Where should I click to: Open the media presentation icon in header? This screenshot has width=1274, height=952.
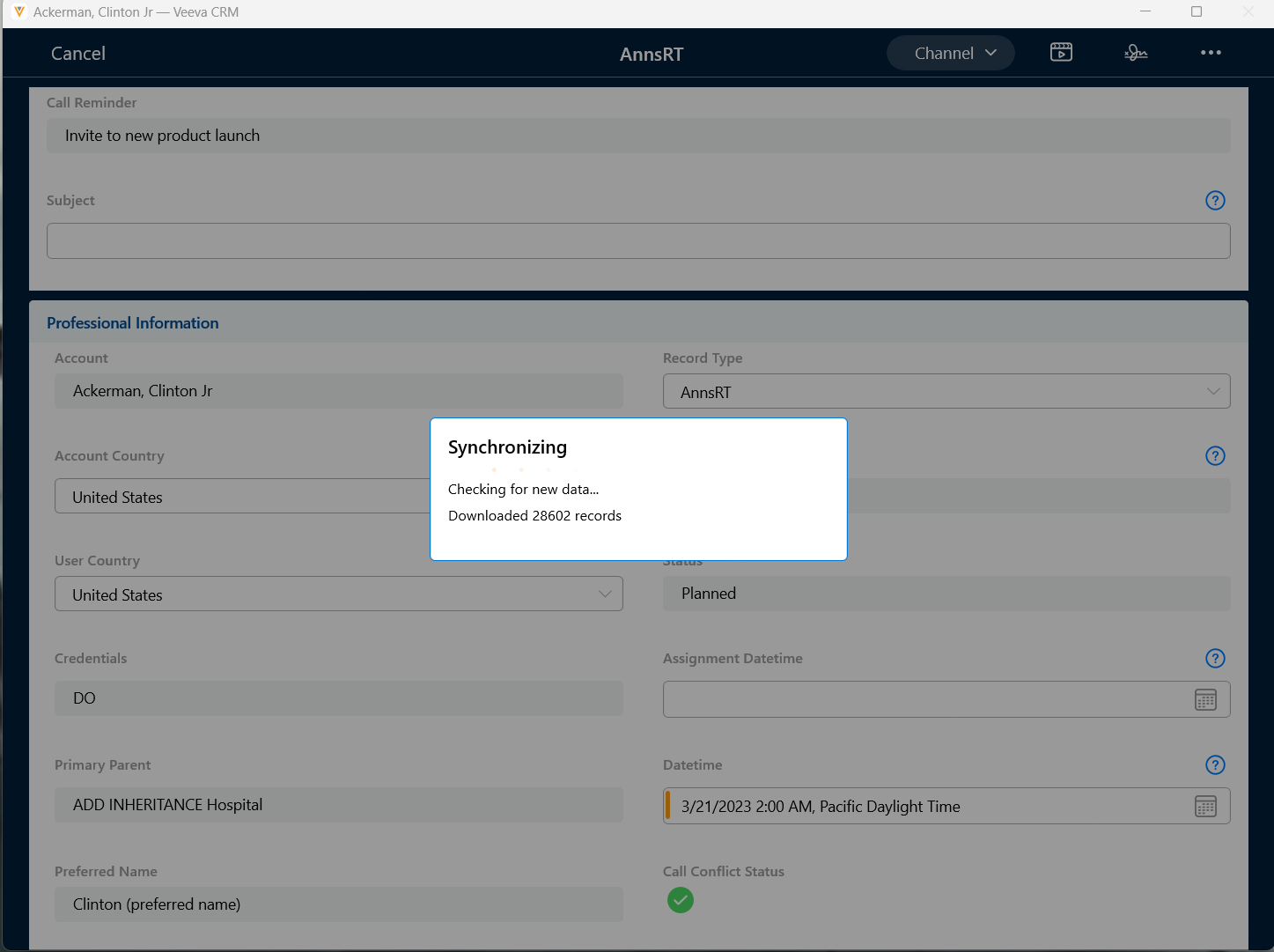point(1061,53)
